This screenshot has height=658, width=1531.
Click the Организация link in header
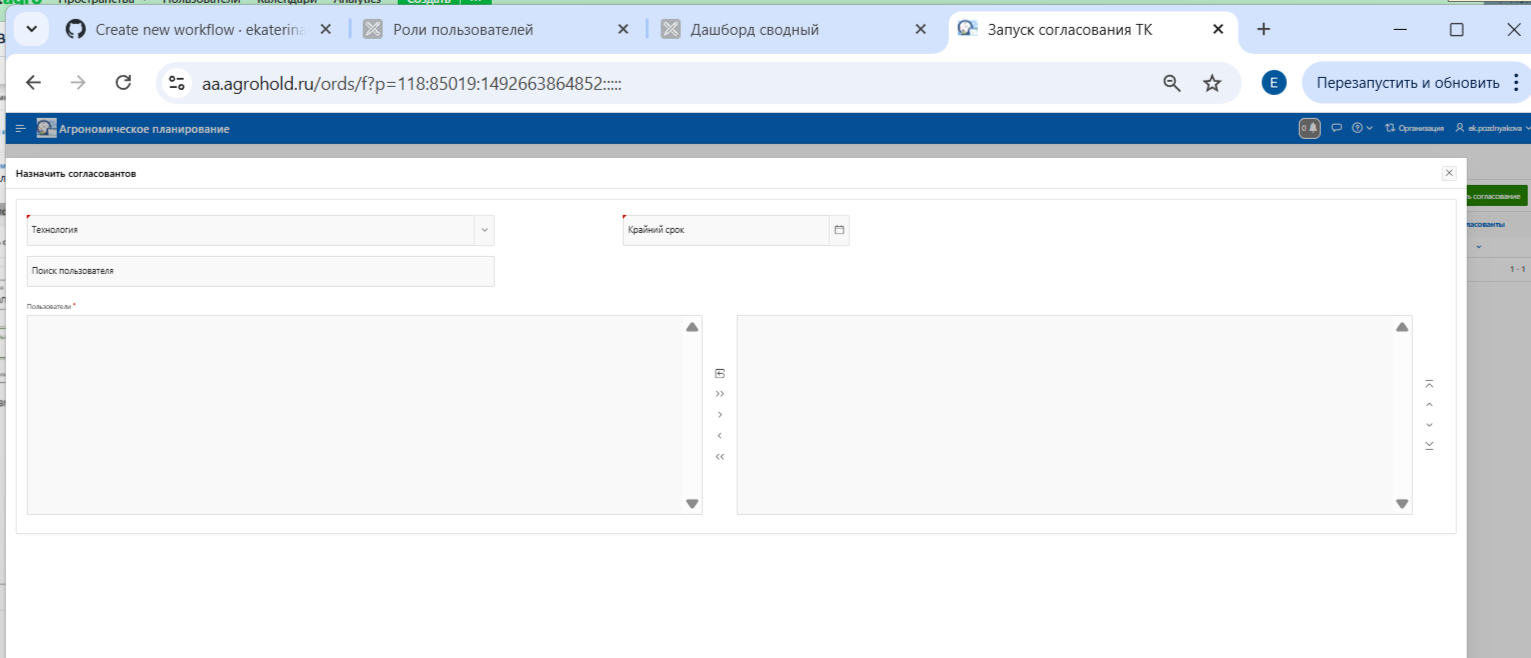click(x=1415, y=128)
